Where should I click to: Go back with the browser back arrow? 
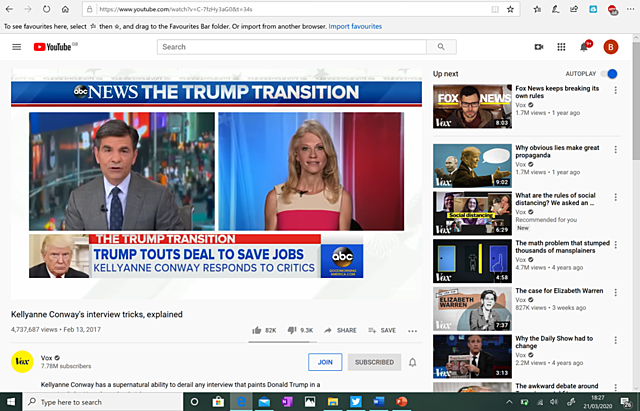tap(9, 9)
